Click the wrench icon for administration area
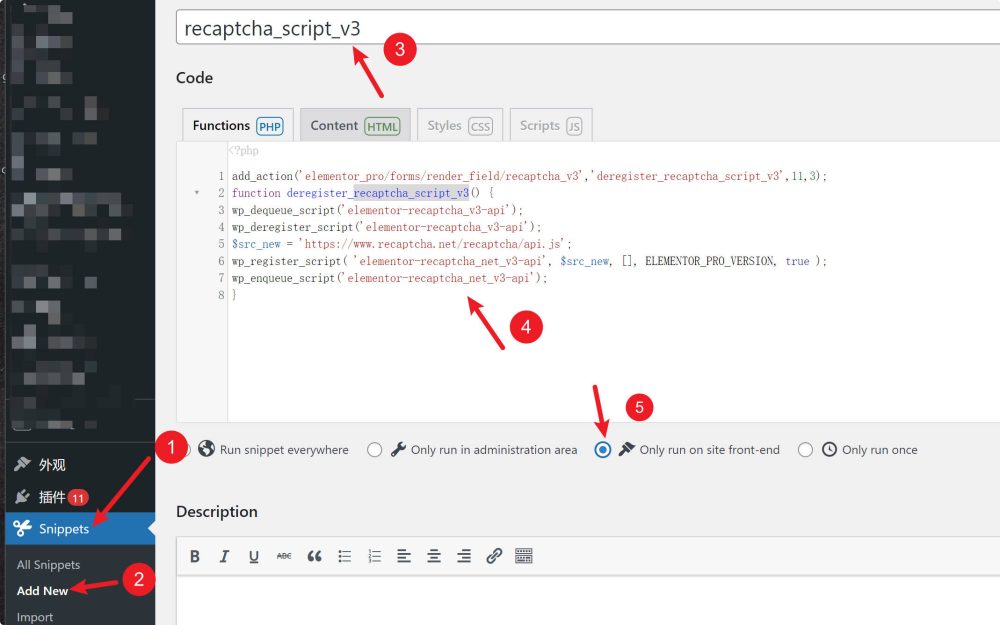The height and width of the screenshot is (625, 1000). [398, 449]
